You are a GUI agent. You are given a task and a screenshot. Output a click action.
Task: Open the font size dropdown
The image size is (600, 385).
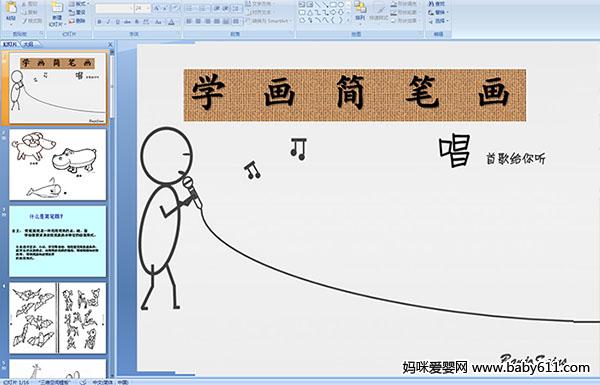coord(148,8)
